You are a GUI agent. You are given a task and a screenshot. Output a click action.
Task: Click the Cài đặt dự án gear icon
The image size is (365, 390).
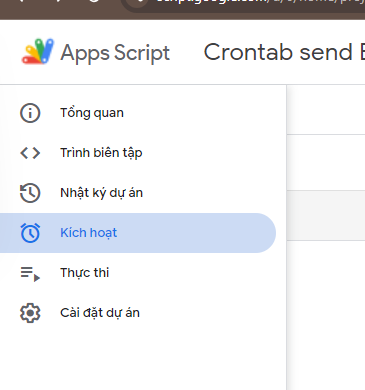point(30,313)
